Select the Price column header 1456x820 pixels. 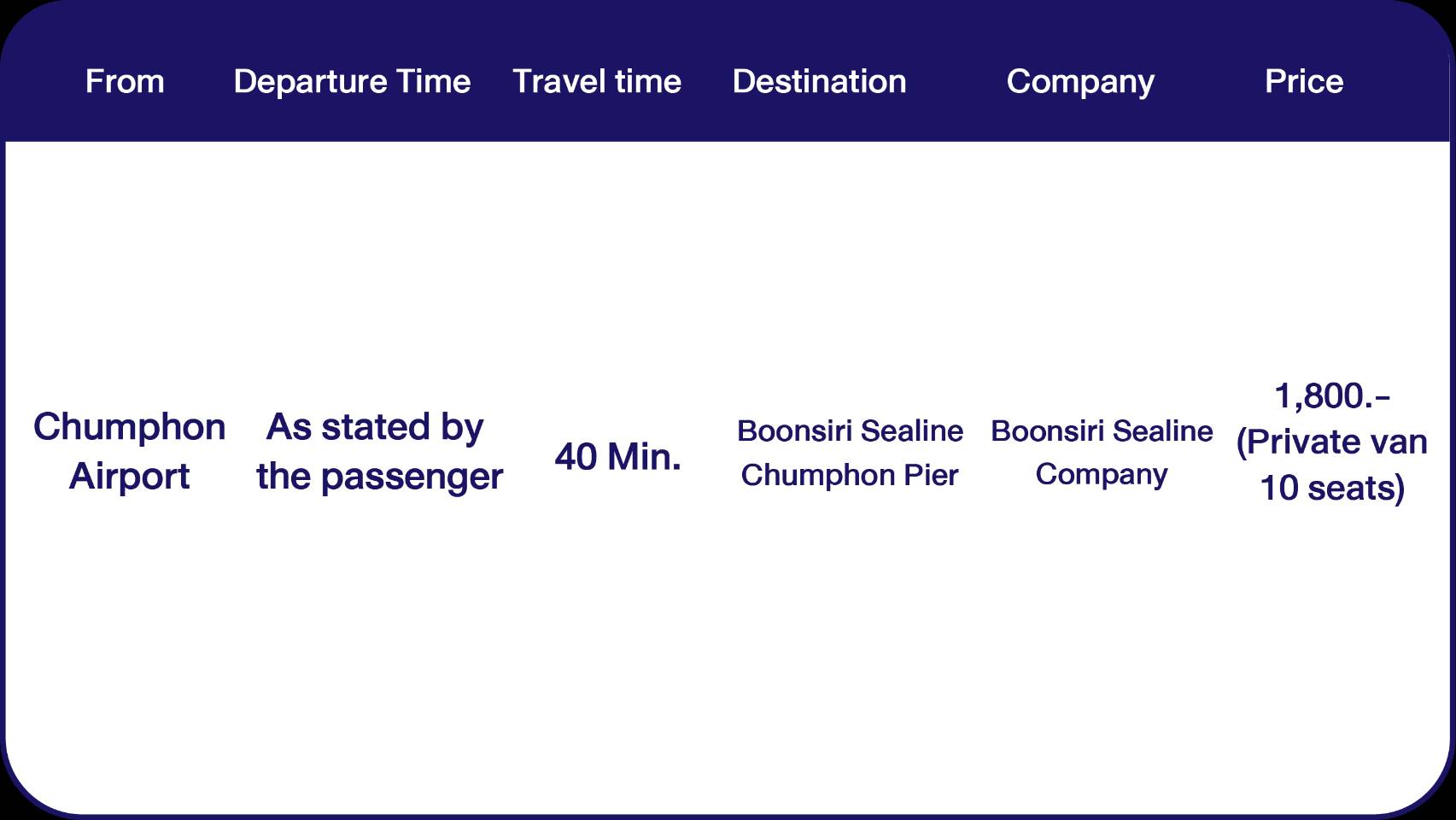1303,82
